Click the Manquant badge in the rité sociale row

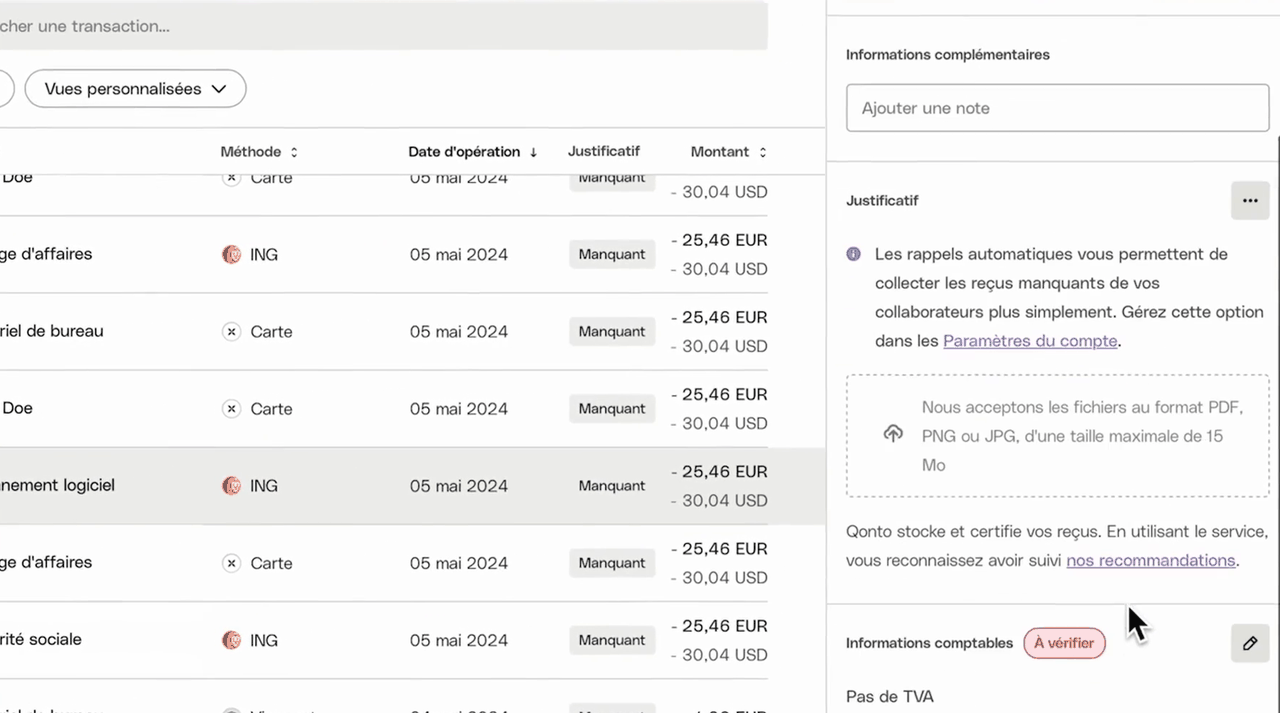point(612,640)
